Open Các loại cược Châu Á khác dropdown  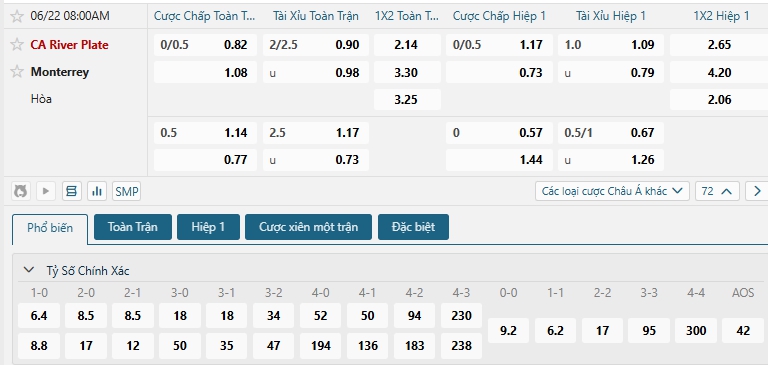612,191
